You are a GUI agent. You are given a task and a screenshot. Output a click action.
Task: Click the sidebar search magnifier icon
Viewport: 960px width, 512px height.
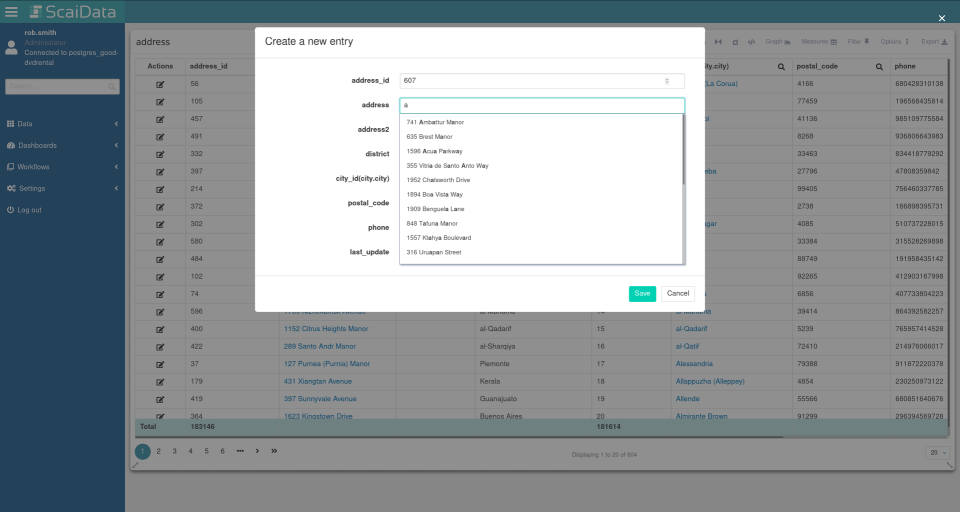click(112, 86)
